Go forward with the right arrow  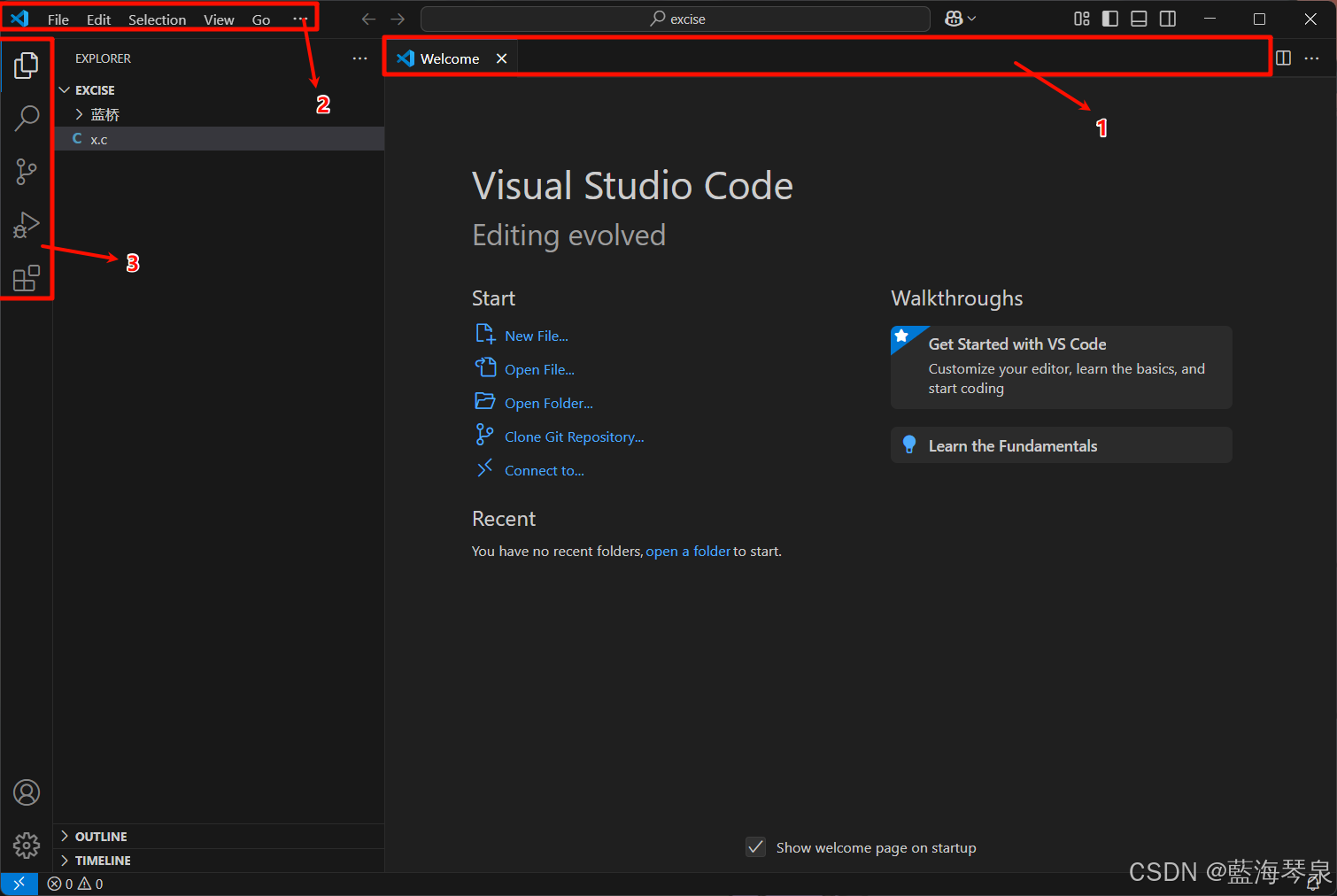tap(398, 19)
